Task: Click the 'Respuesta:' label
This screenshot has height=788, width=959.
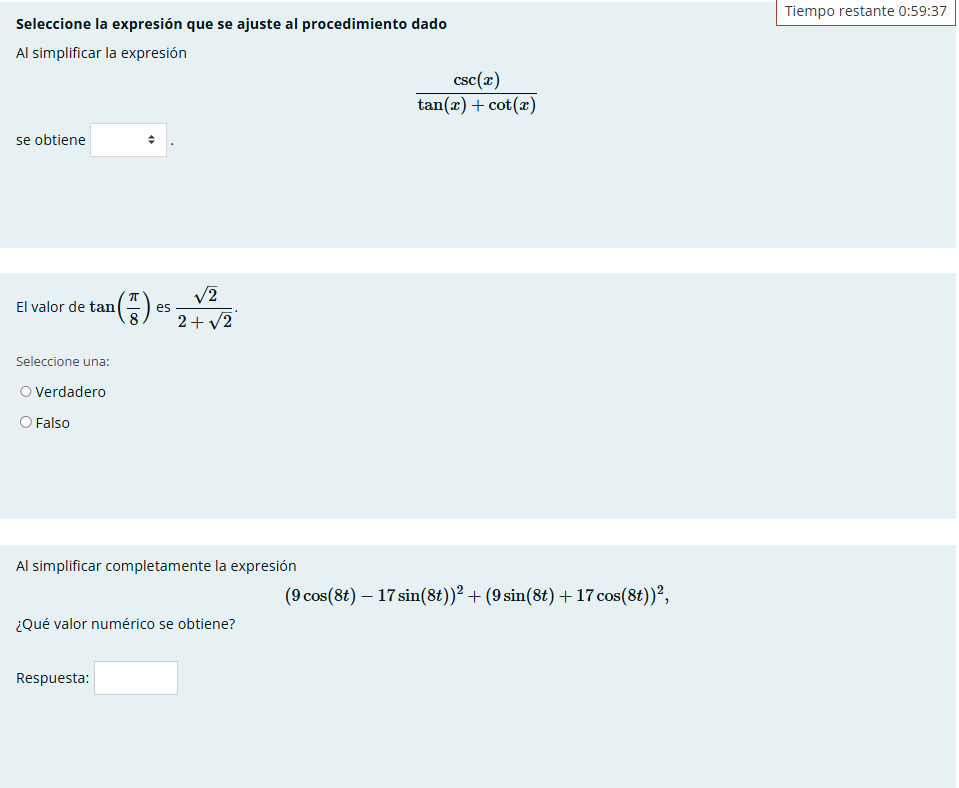Action: [x=52, y=678]
